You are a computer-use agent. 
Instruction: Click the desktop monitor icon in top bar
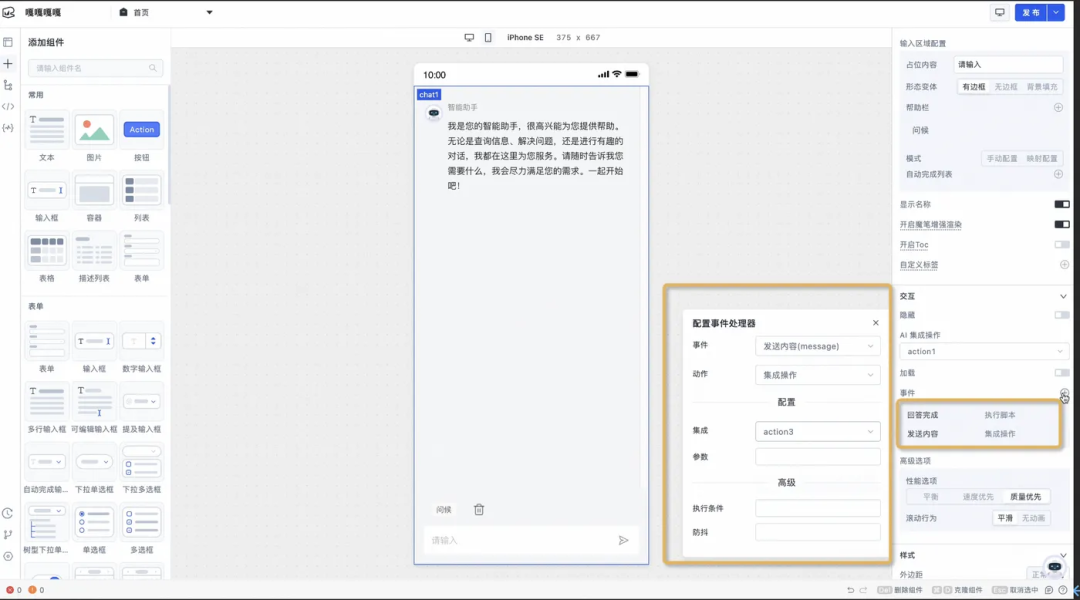(1000, 11)
